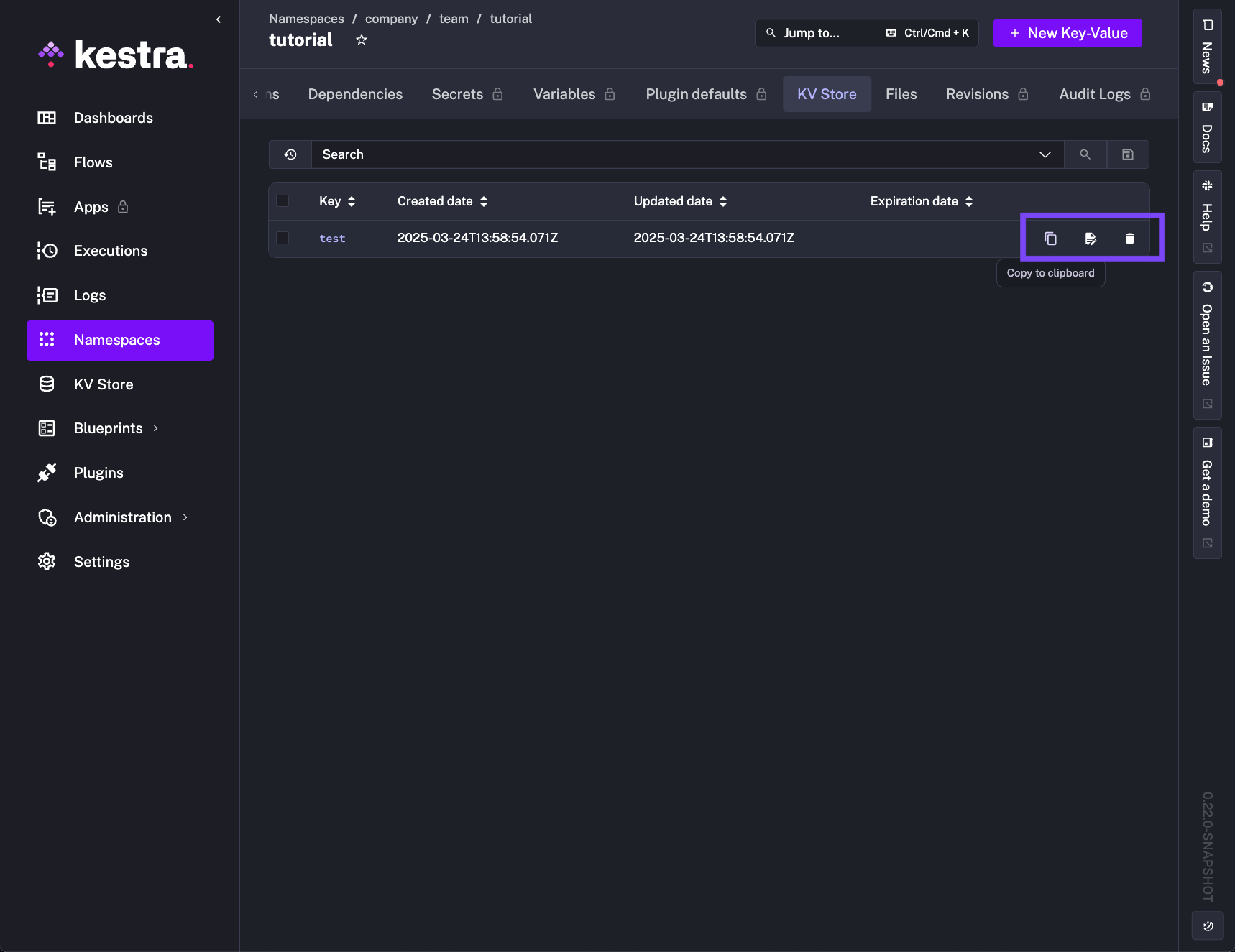This screenshot has height=952, width=1235.
Task: Tick the checkbox for the test row
Action: [283, 238]
